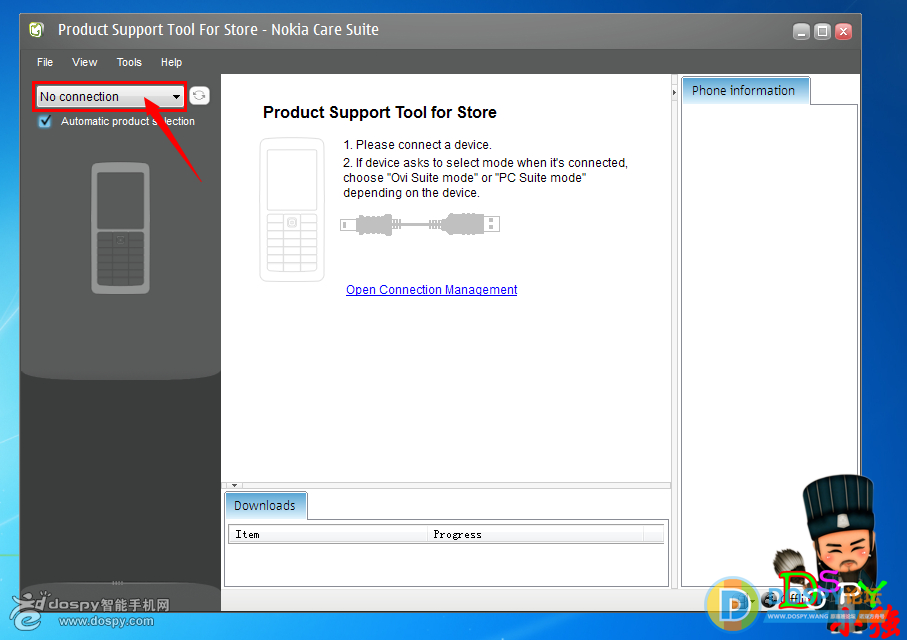
Task: Collapse the Downloads panel arrow
Action: [234, 485]
